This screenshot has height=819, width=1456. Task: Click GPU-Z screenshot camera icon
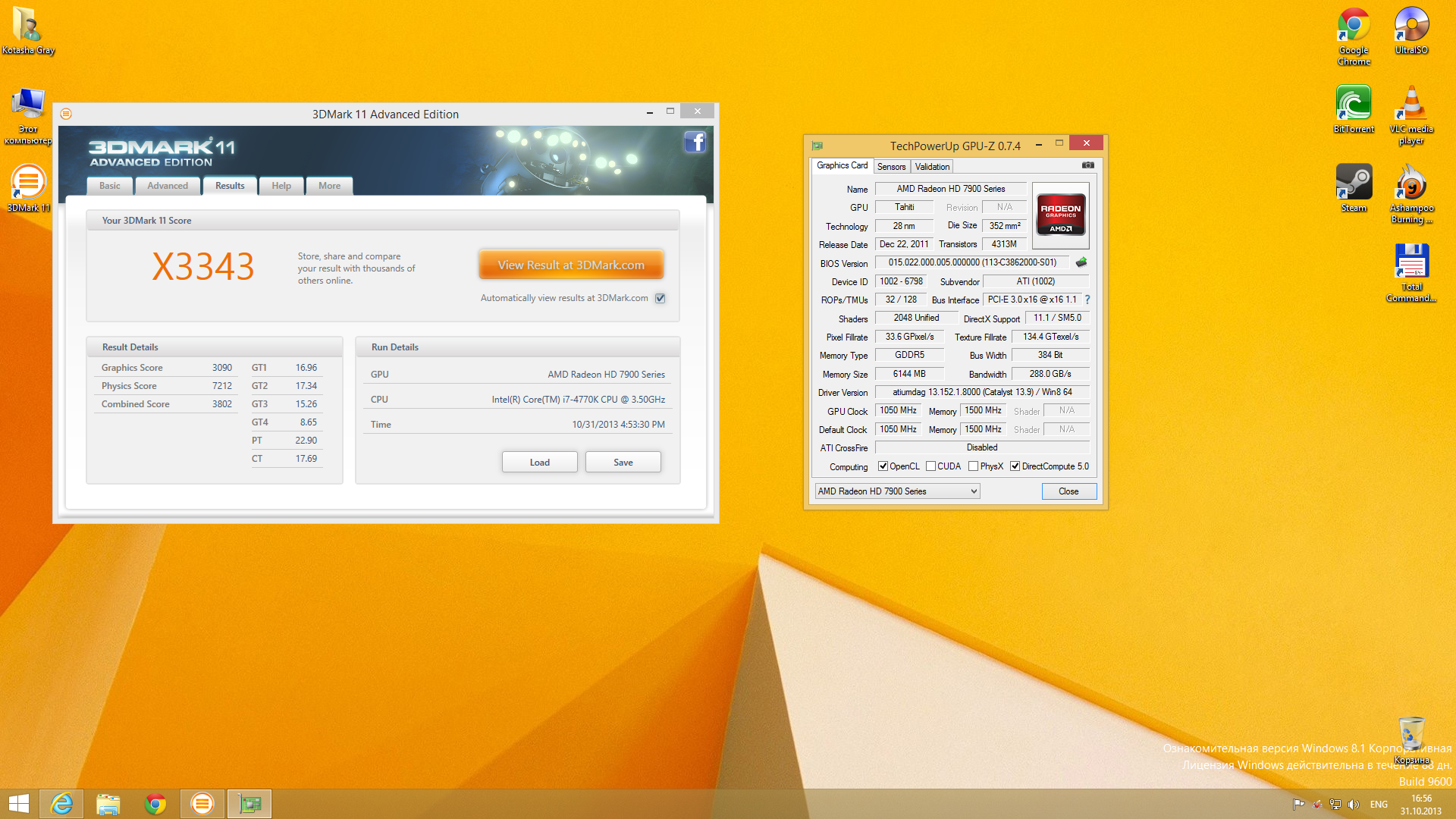point(1087,165)
